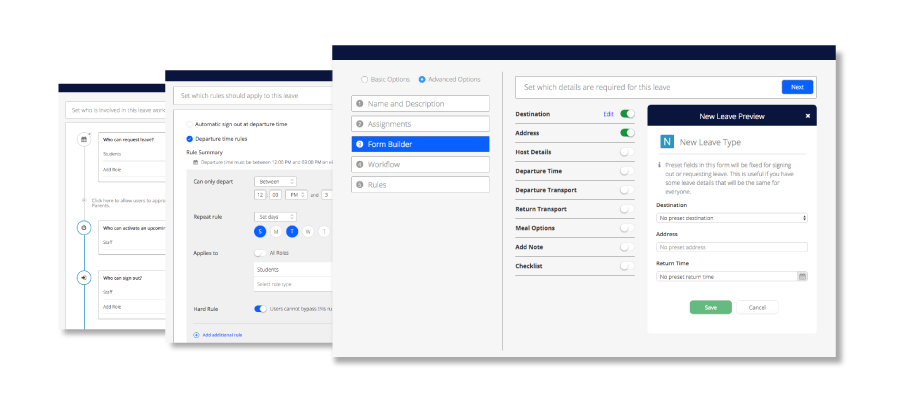Open the Return Time calendar picker icon
The height and width of the screenshot is (393, 900).
pos(802,277)
